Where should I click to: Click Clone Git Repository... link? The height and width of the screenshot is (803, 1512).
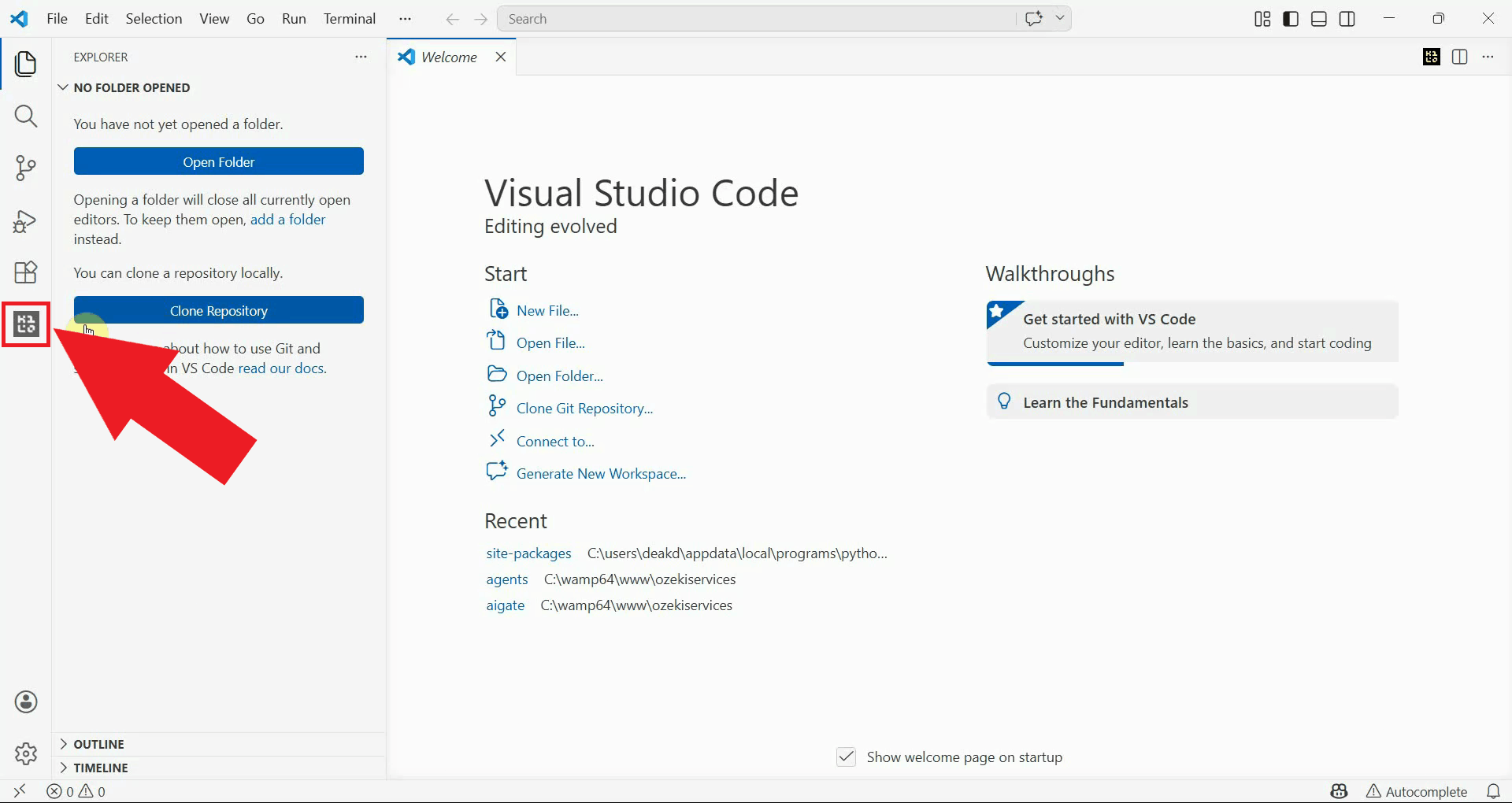[584, 408]
